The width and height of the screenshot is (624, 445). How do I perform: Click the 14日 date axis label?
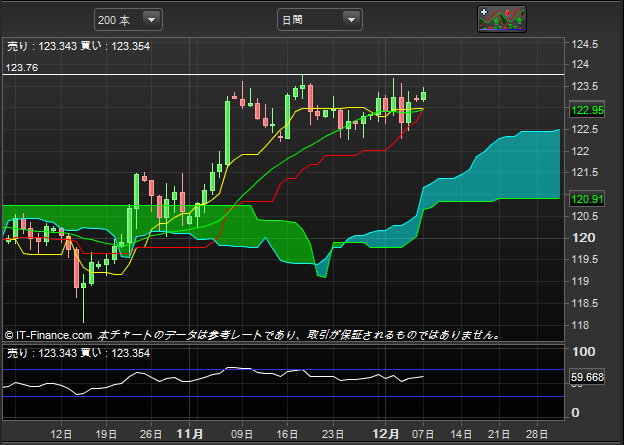[x=461, y=434]
